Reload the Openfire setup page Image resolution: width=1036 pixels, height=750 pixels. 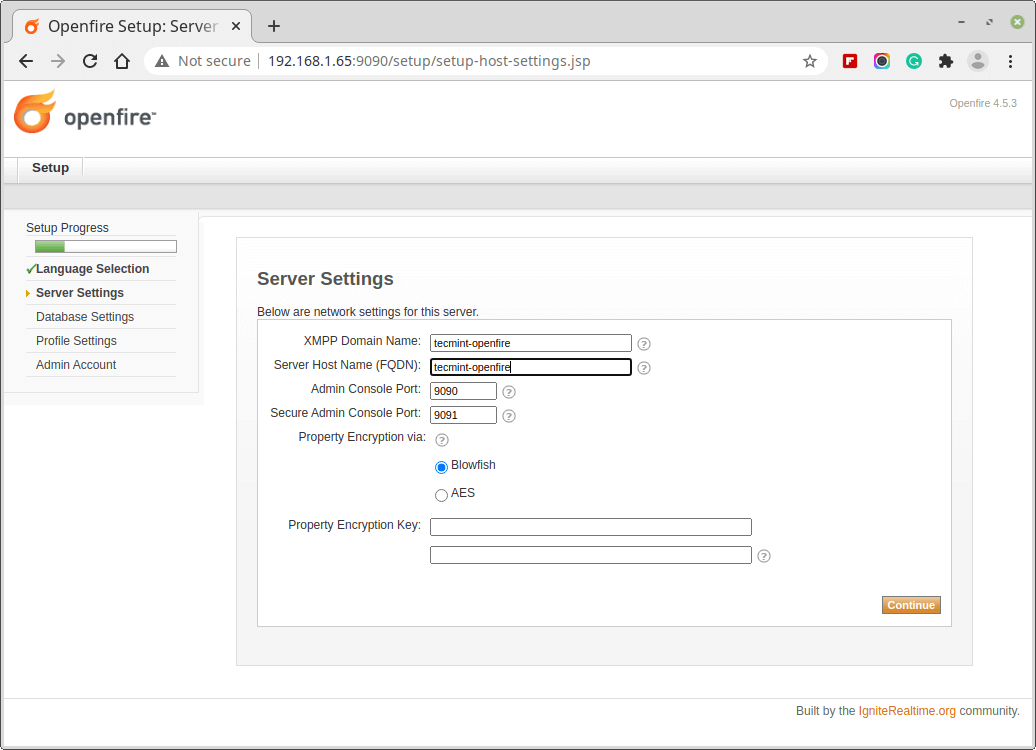[x=90, y=61]
